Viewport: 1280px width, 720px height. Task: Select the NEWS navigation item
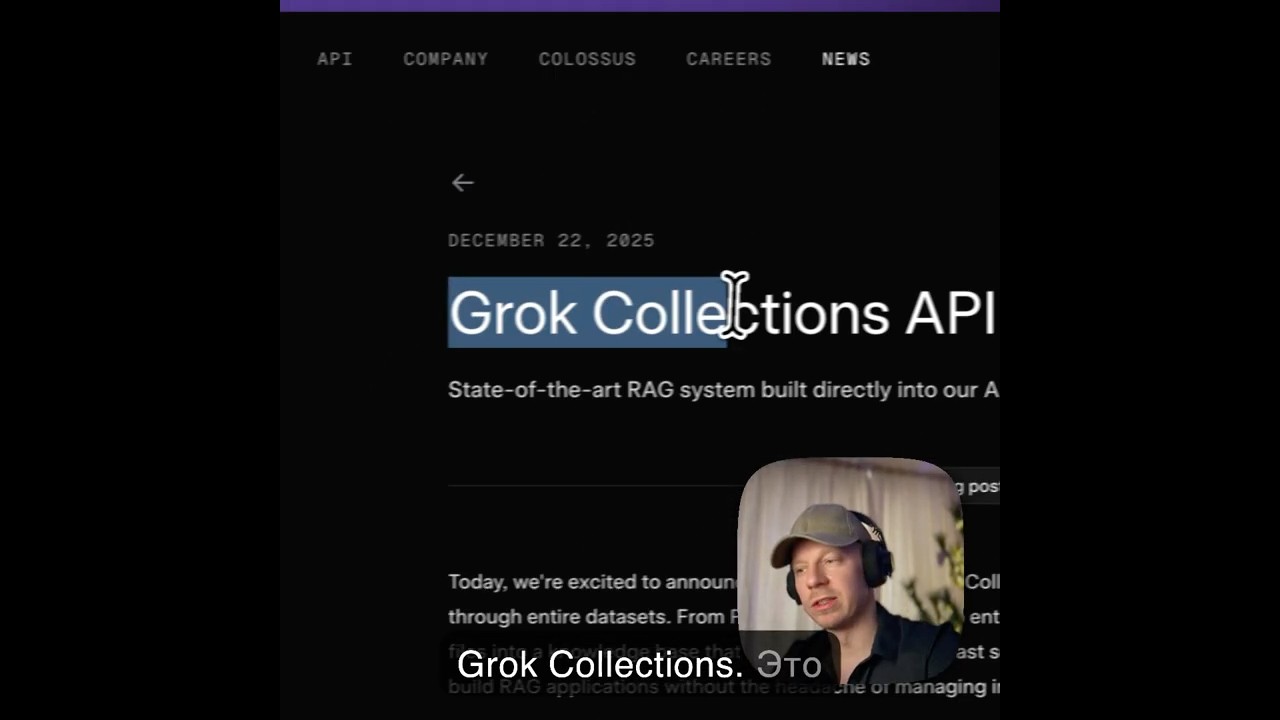point(846,59)
